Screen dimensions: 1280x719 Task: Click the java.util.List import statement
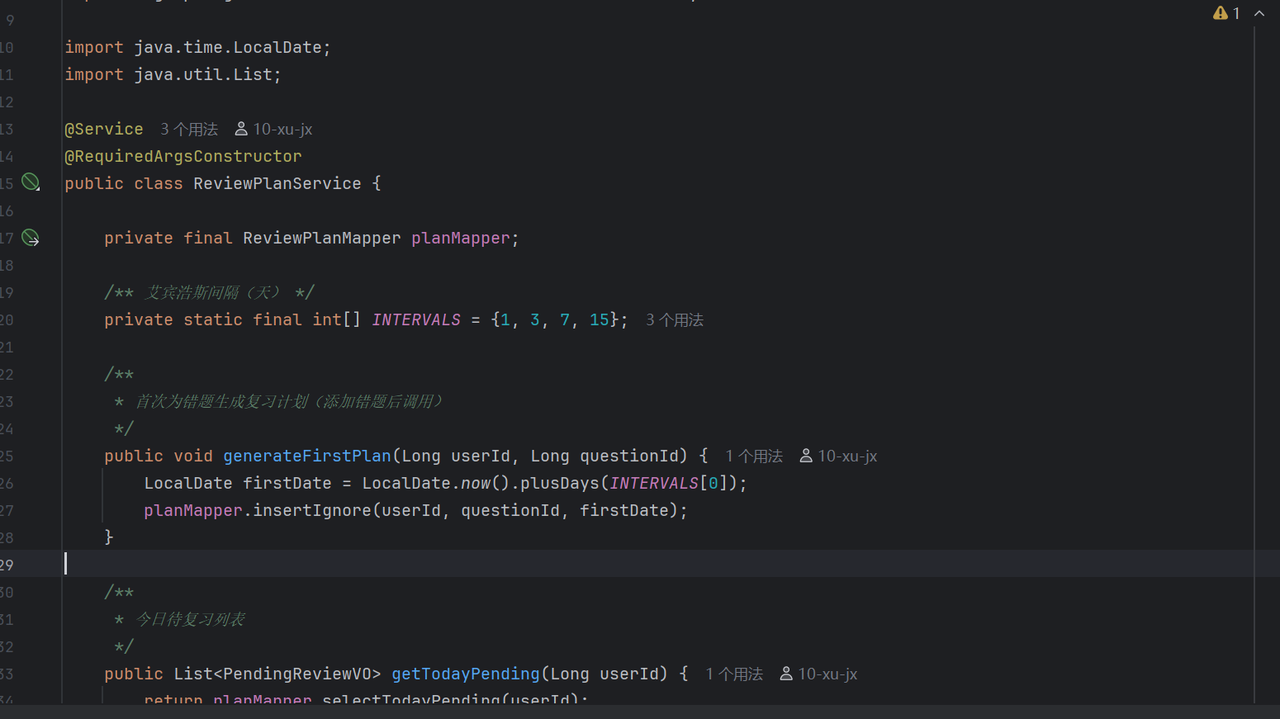coord(173,74)
